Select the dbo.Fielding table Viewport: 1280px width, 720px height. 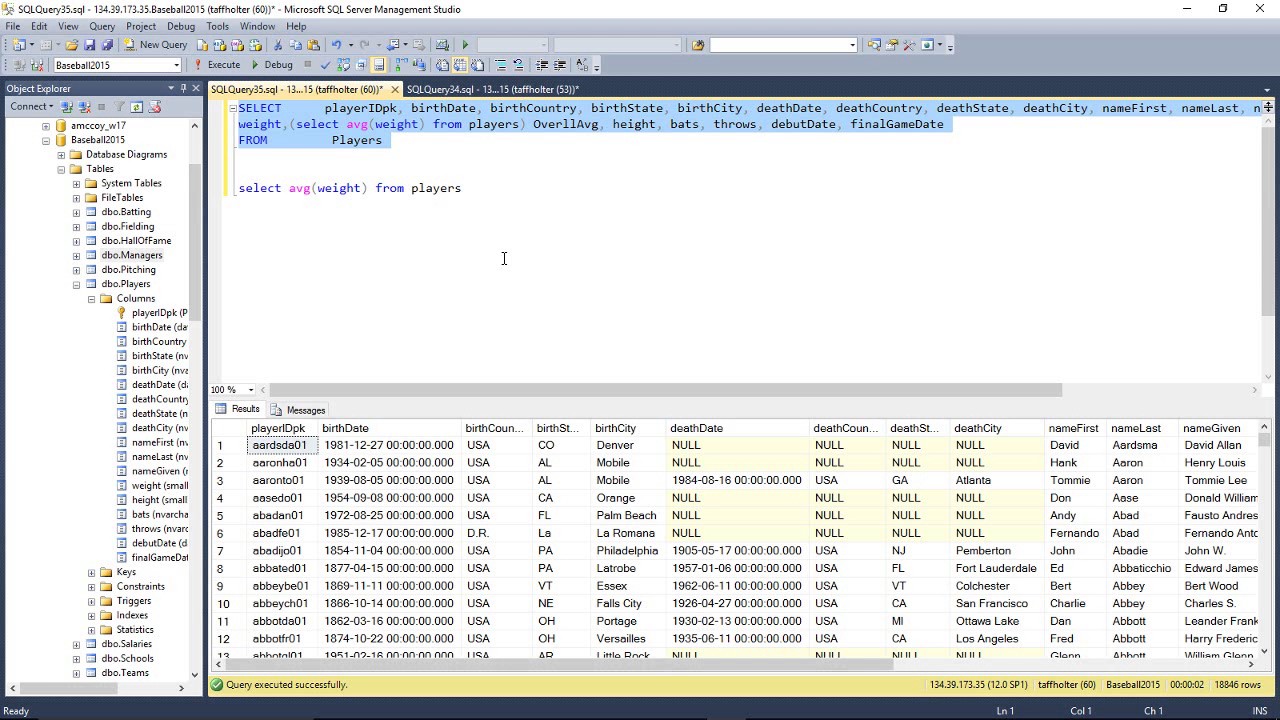click(x=127, y=227)
